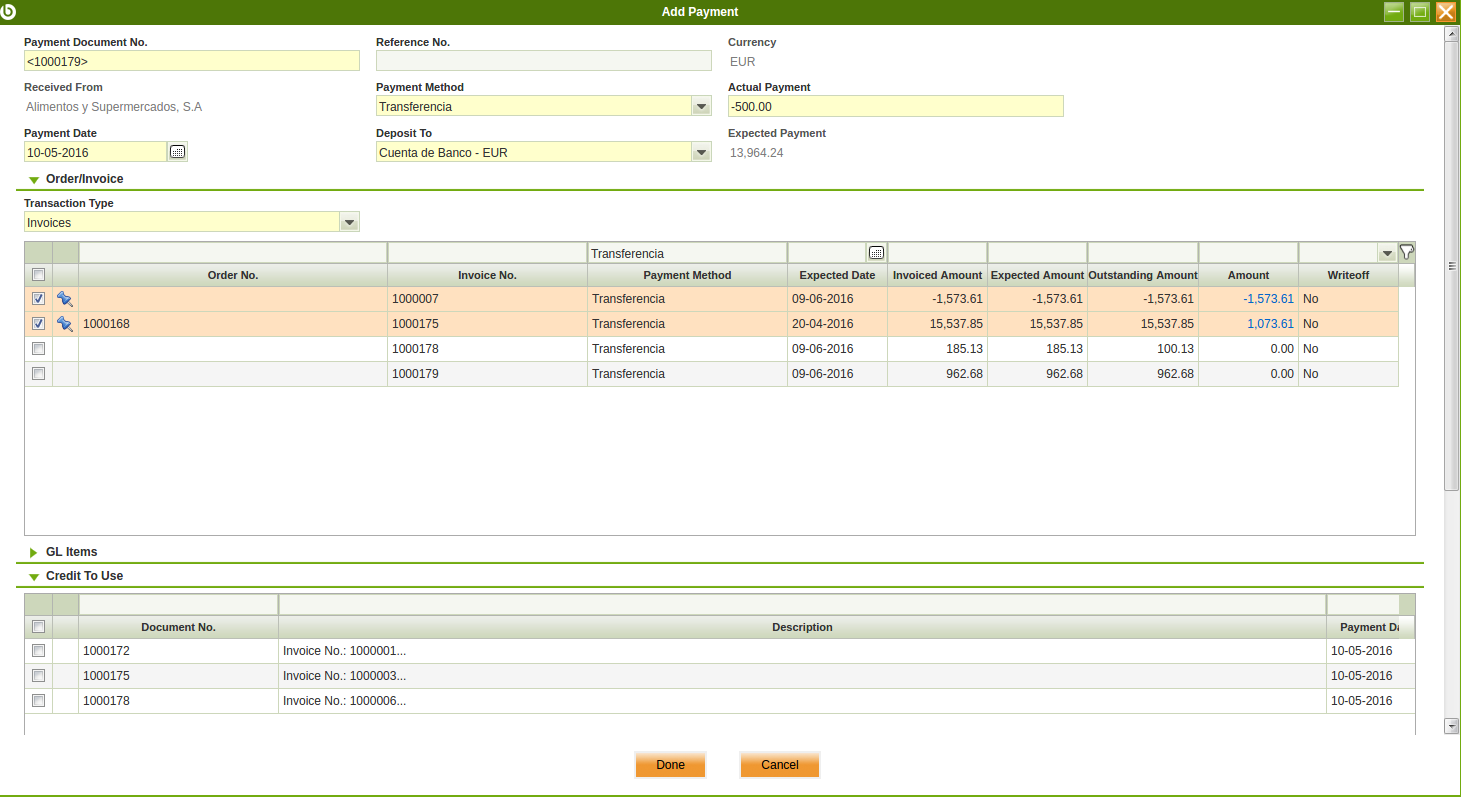Click the Openbravo logo in title bar
Viewport: 1461px width, 797px height.
(10, 11)
